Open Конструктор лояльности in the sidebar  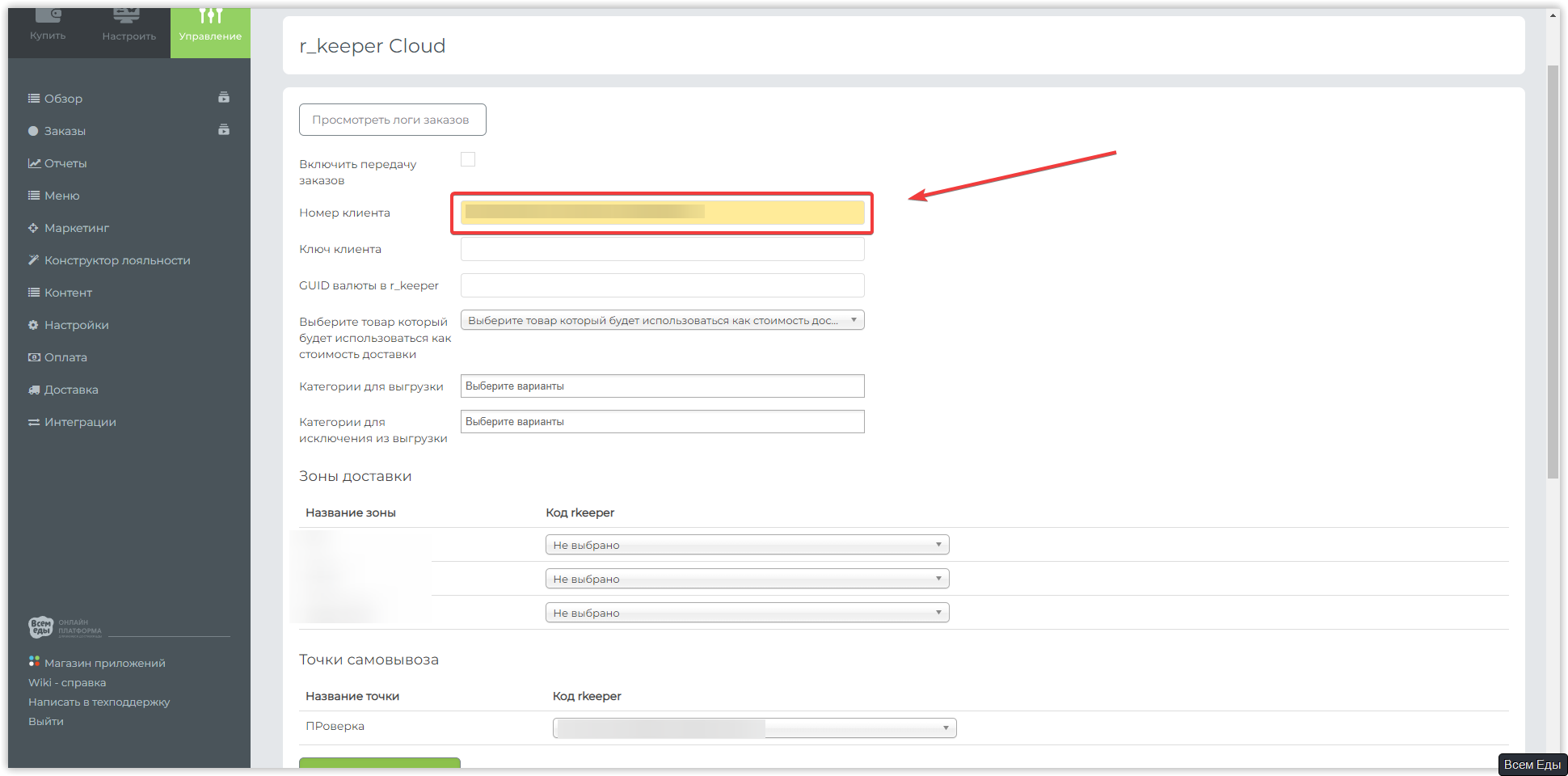point(117,260)
